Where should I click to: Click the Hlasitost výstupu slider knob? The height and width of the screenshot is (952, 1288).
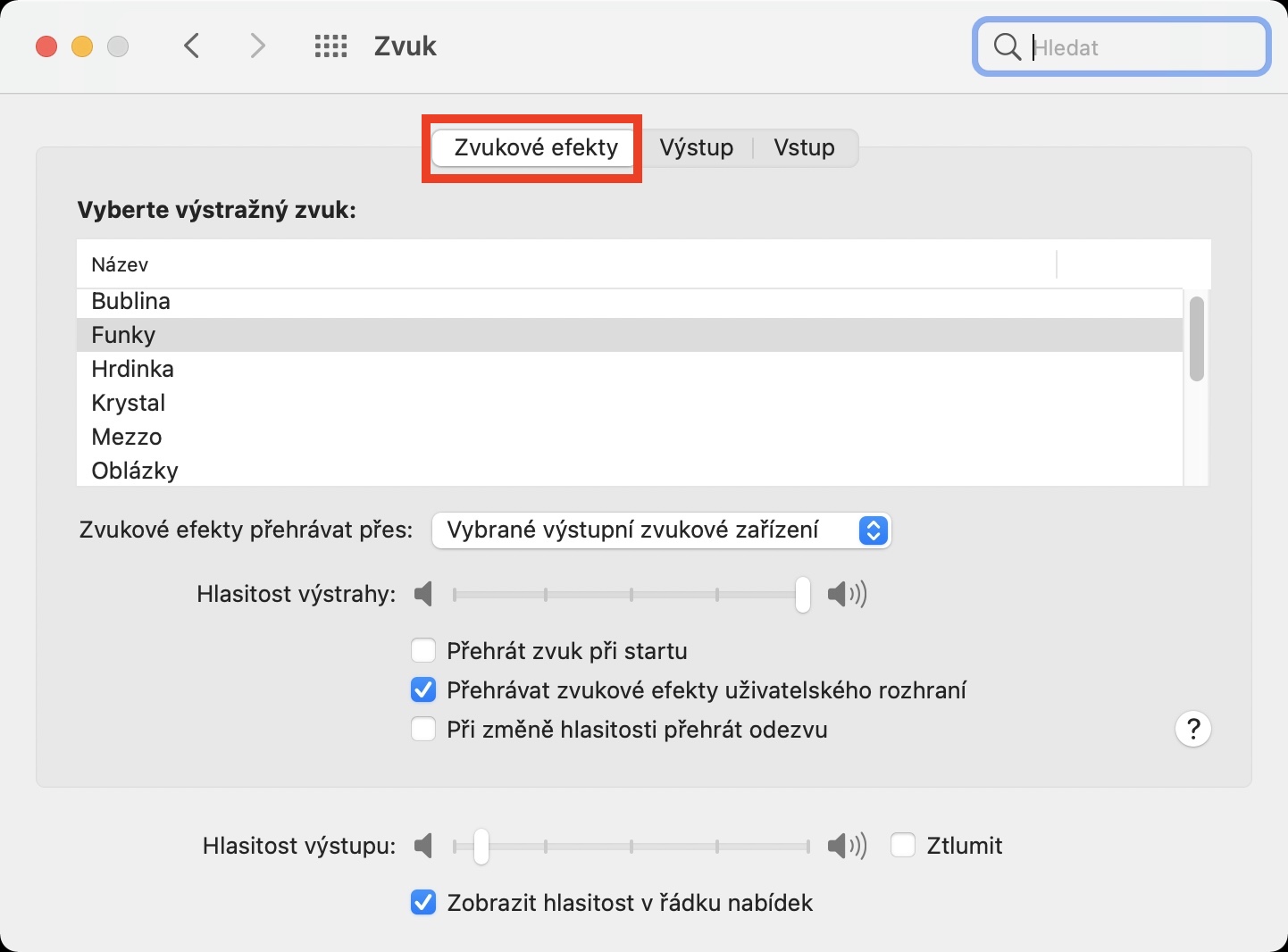pyautogui.click(x=481, y=846)
